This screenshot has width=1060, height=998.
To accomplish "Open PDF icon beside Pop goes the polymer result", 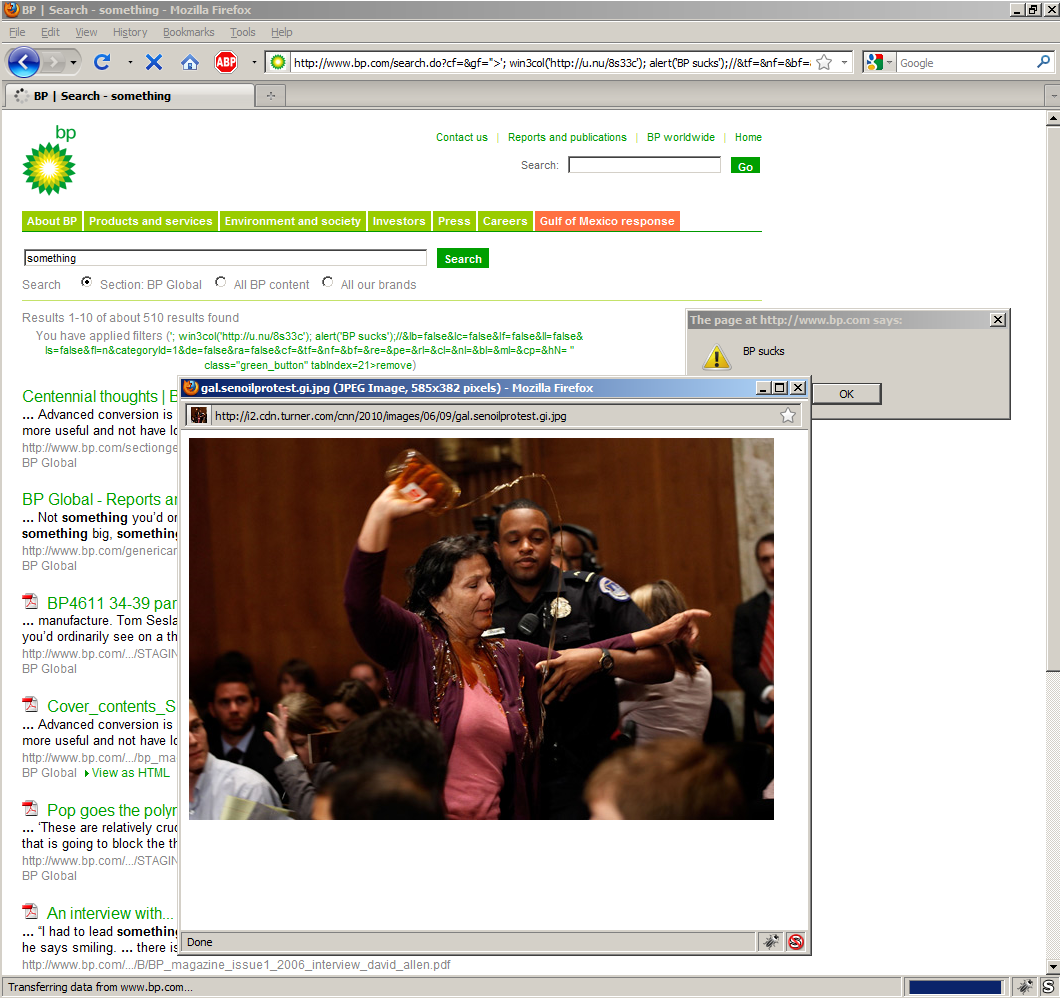I will point(30,808).
